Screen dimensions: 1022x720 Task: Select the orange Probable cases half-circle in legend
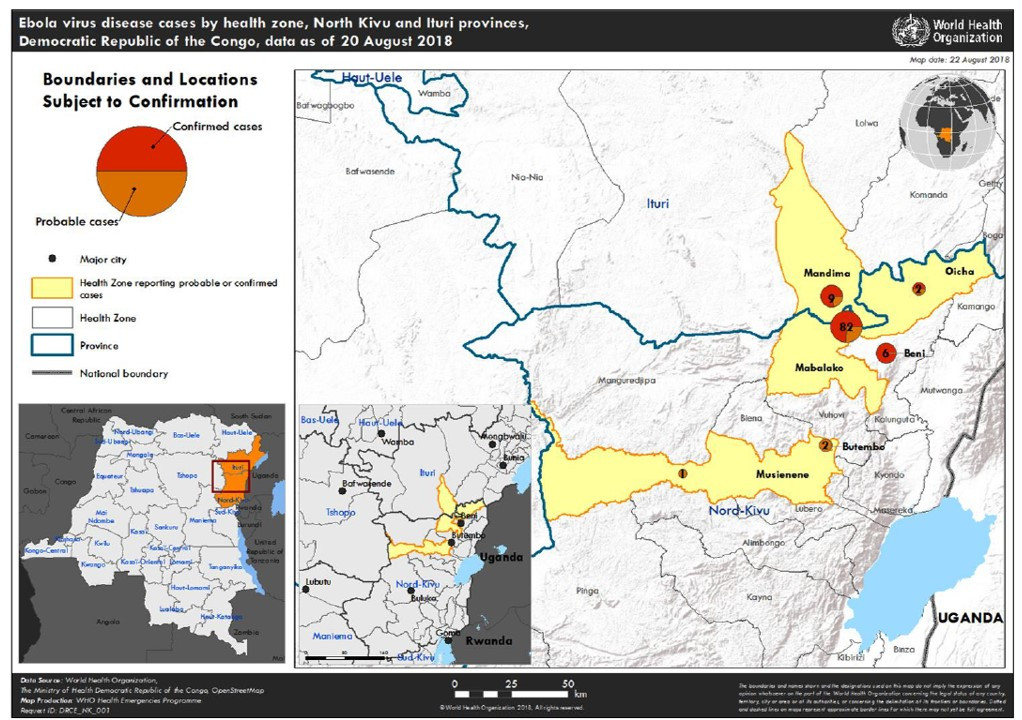coord(142,194)
